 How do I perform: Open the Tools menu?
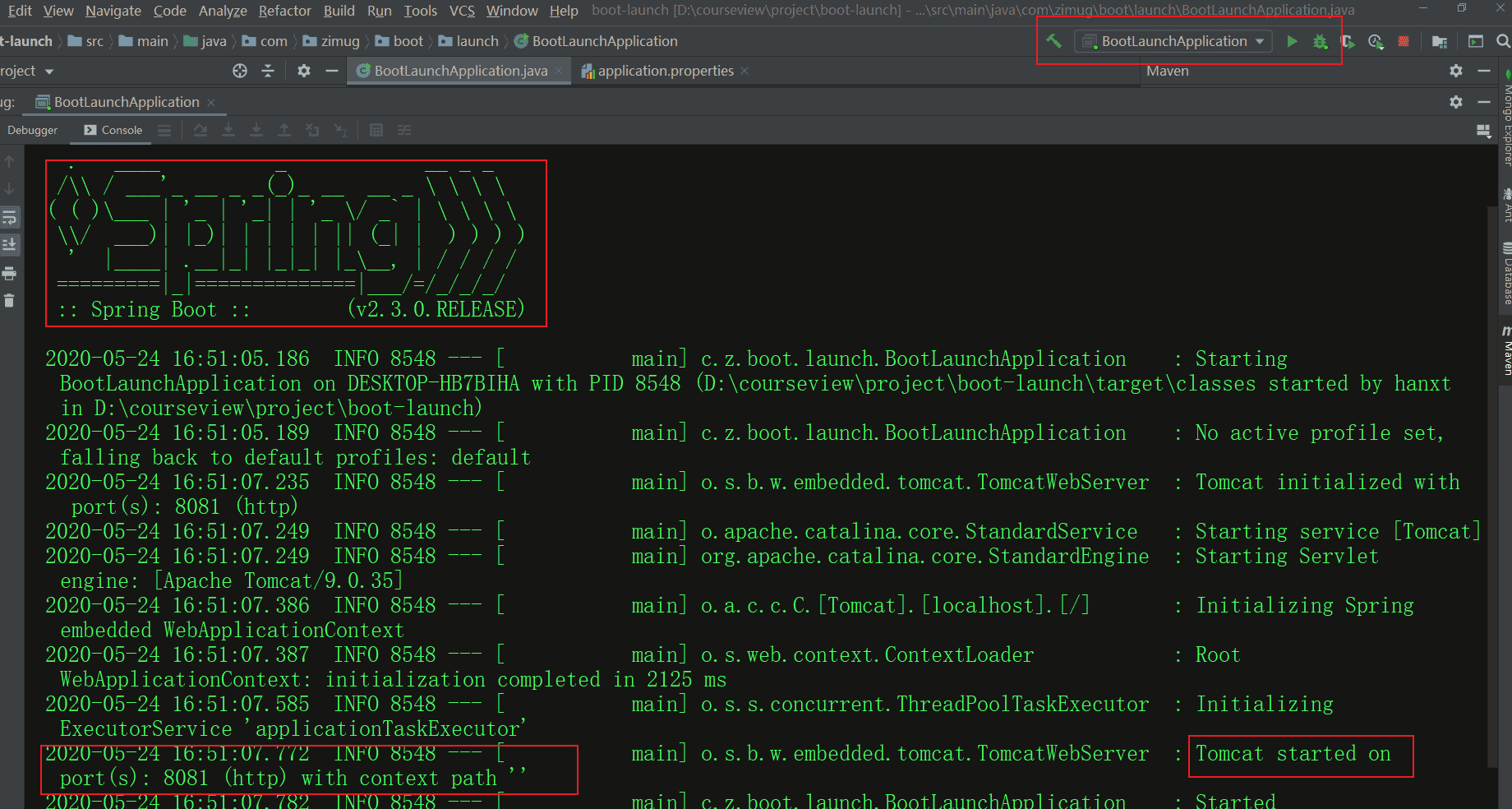click(x=421, y=11)
